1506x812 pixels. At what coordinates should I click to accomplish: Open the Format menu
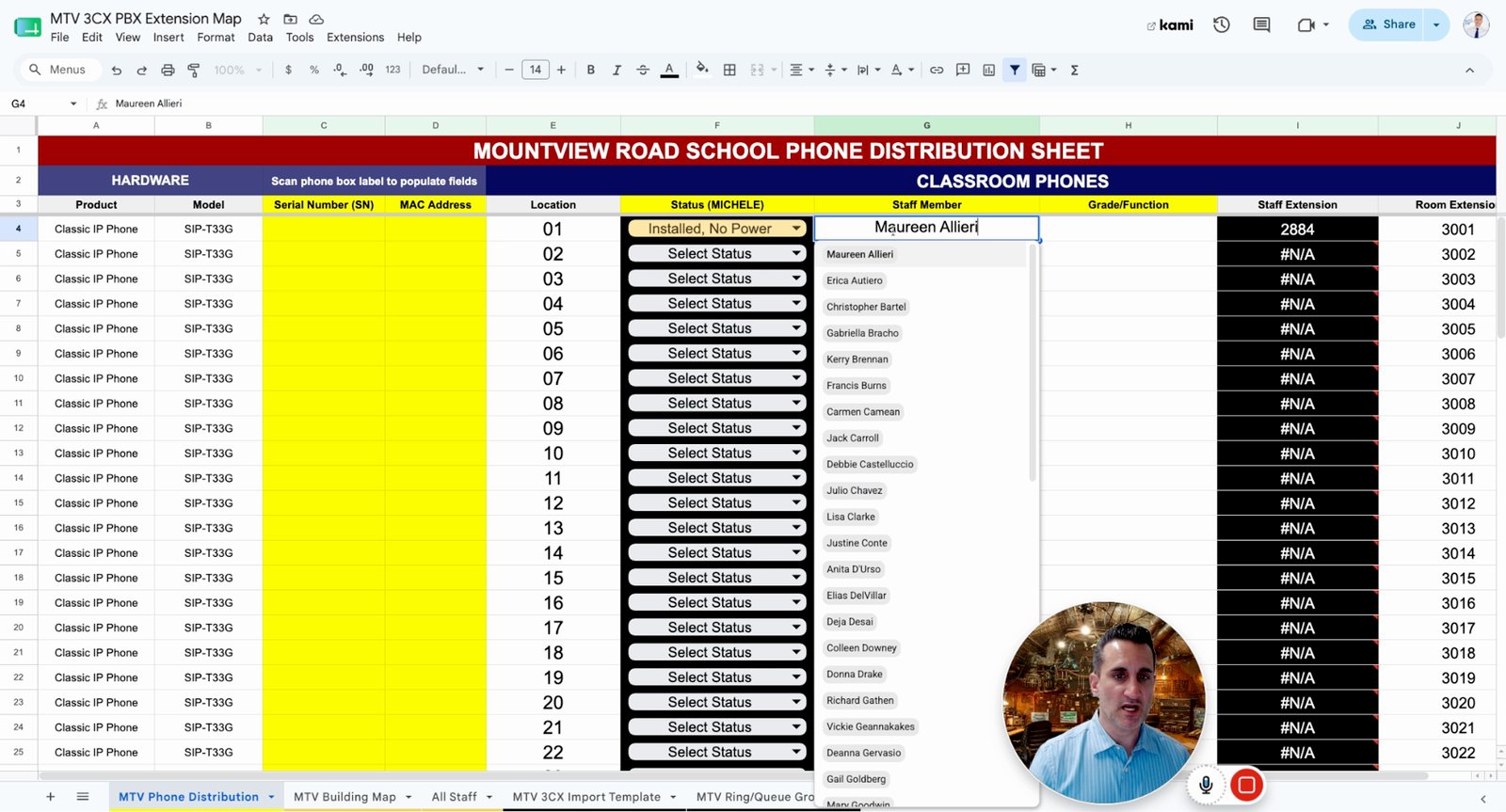[216, 38]
